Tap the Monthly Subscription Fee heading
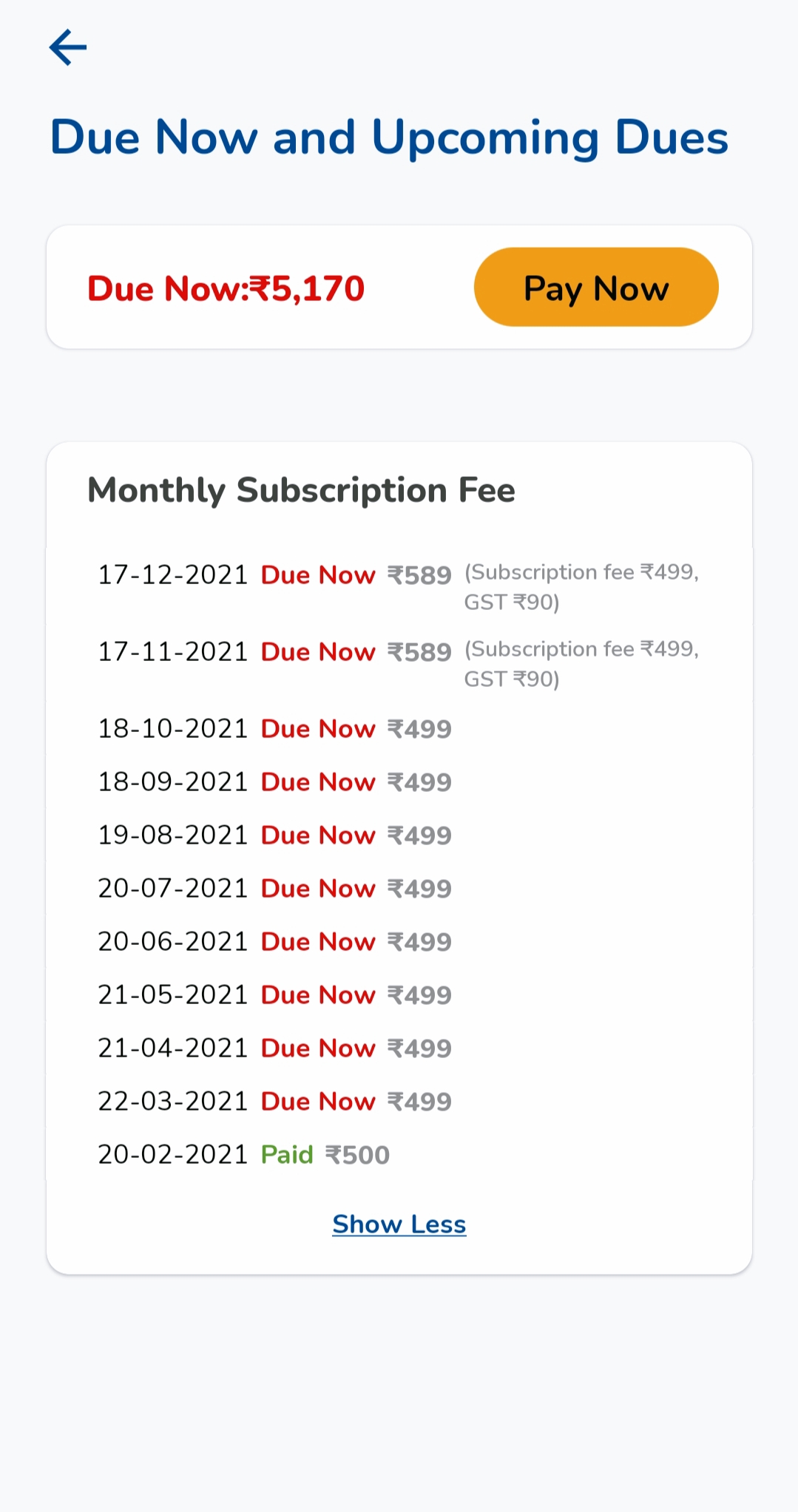This screenshot has width=798, height=1512. coord(301,490)
